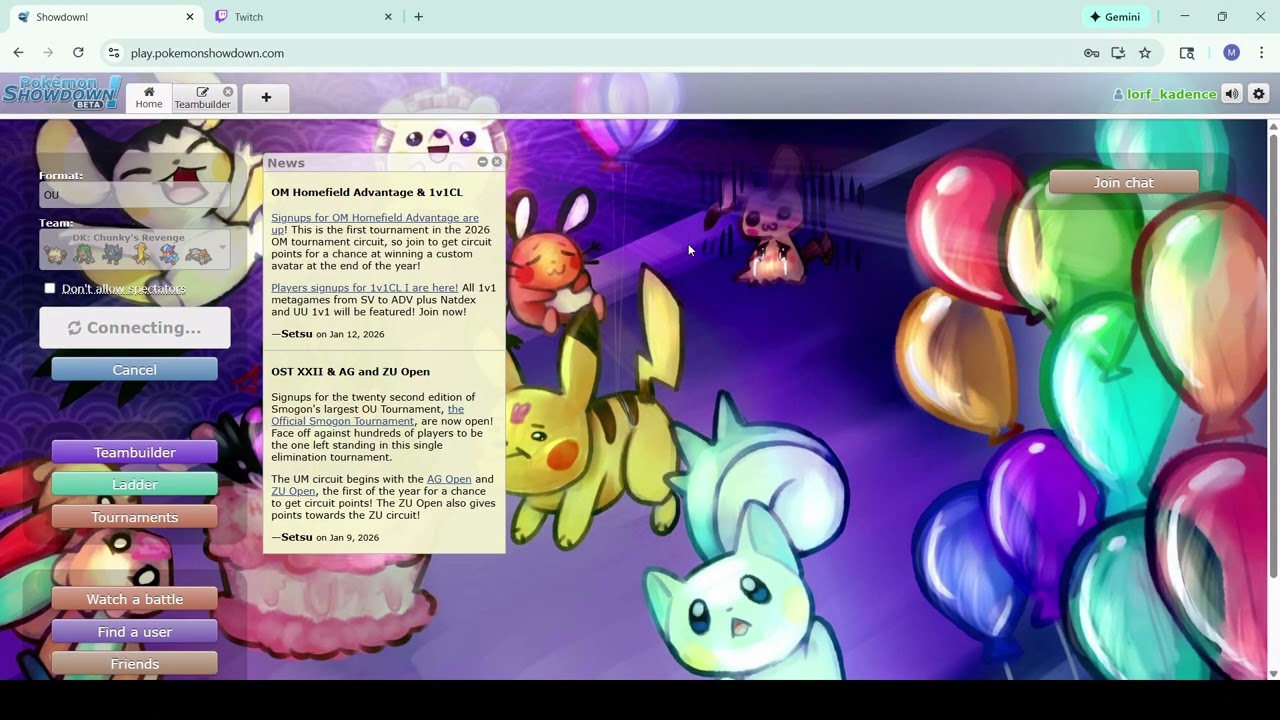This screenshot has width=1280, height=720.
Task: Bookmark this page with star
Action: click(1145, 53)
